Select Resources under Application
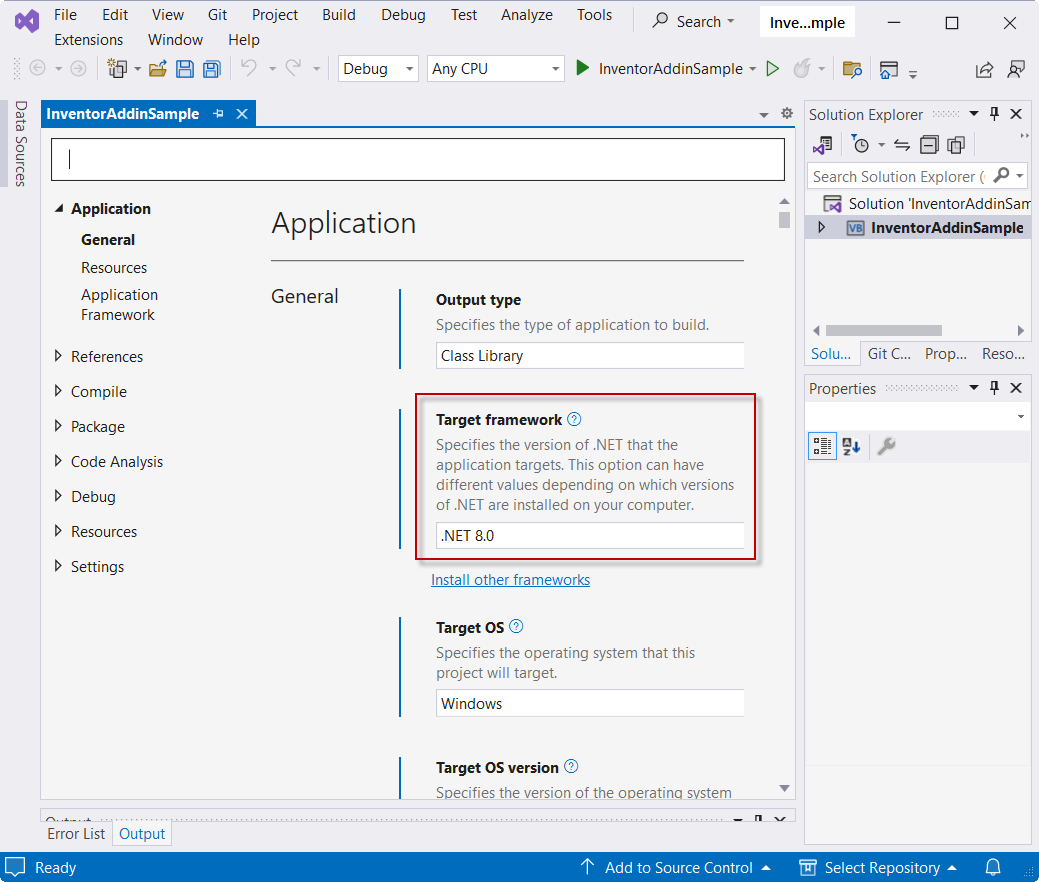The image size is (1039, 882). click(x=114, y=268)
